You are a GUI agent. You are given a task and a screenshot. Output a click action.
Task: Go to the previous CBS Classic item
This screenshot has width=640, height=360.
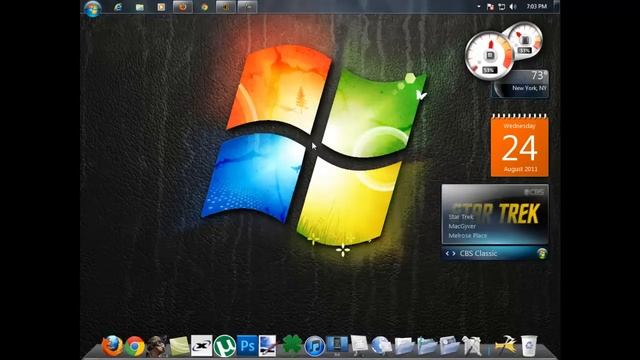click(447, 253)
